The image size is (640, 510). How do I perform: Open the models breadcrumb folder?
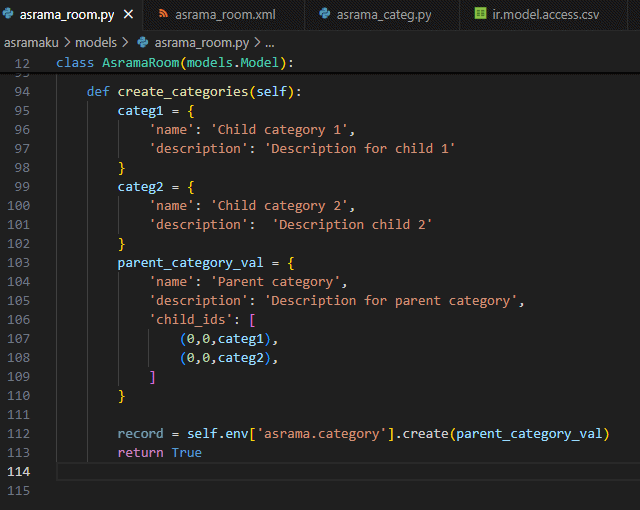point(96,42)
